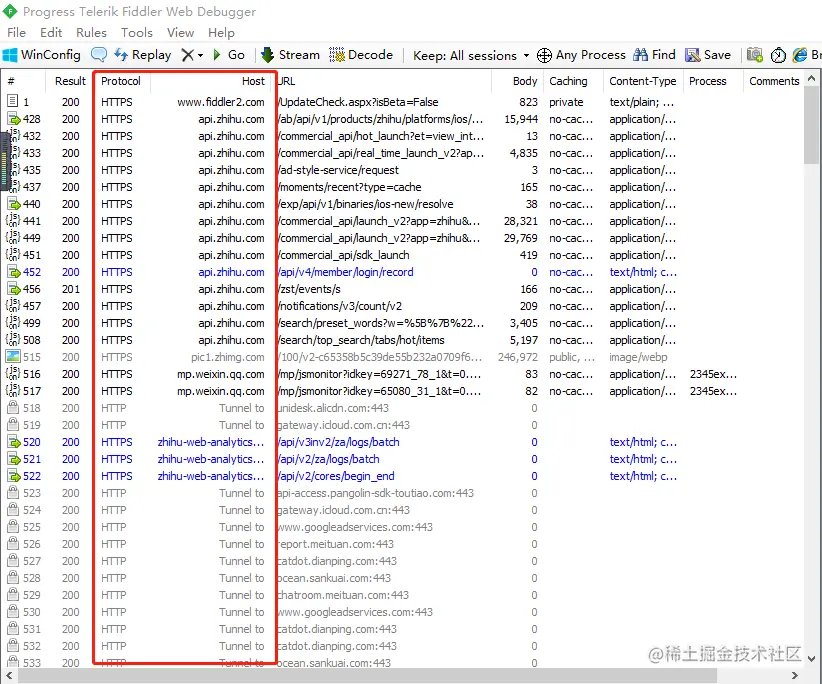The width and height of the screenshot is (822, 684).
Task: Click the lock icon of session 518
Action: [13, 407]
